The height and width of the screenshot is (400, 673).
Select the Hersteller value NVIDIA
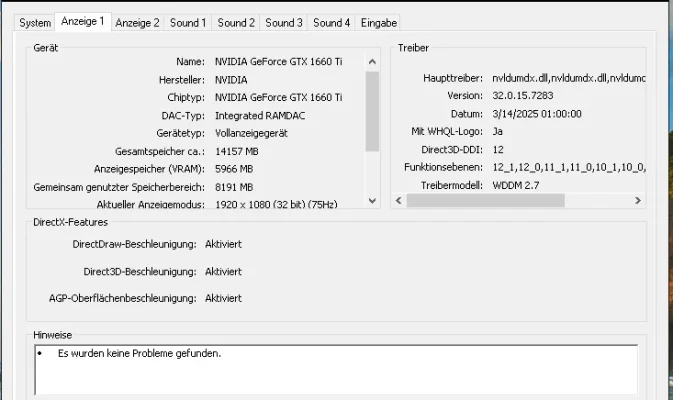(231, 80)
